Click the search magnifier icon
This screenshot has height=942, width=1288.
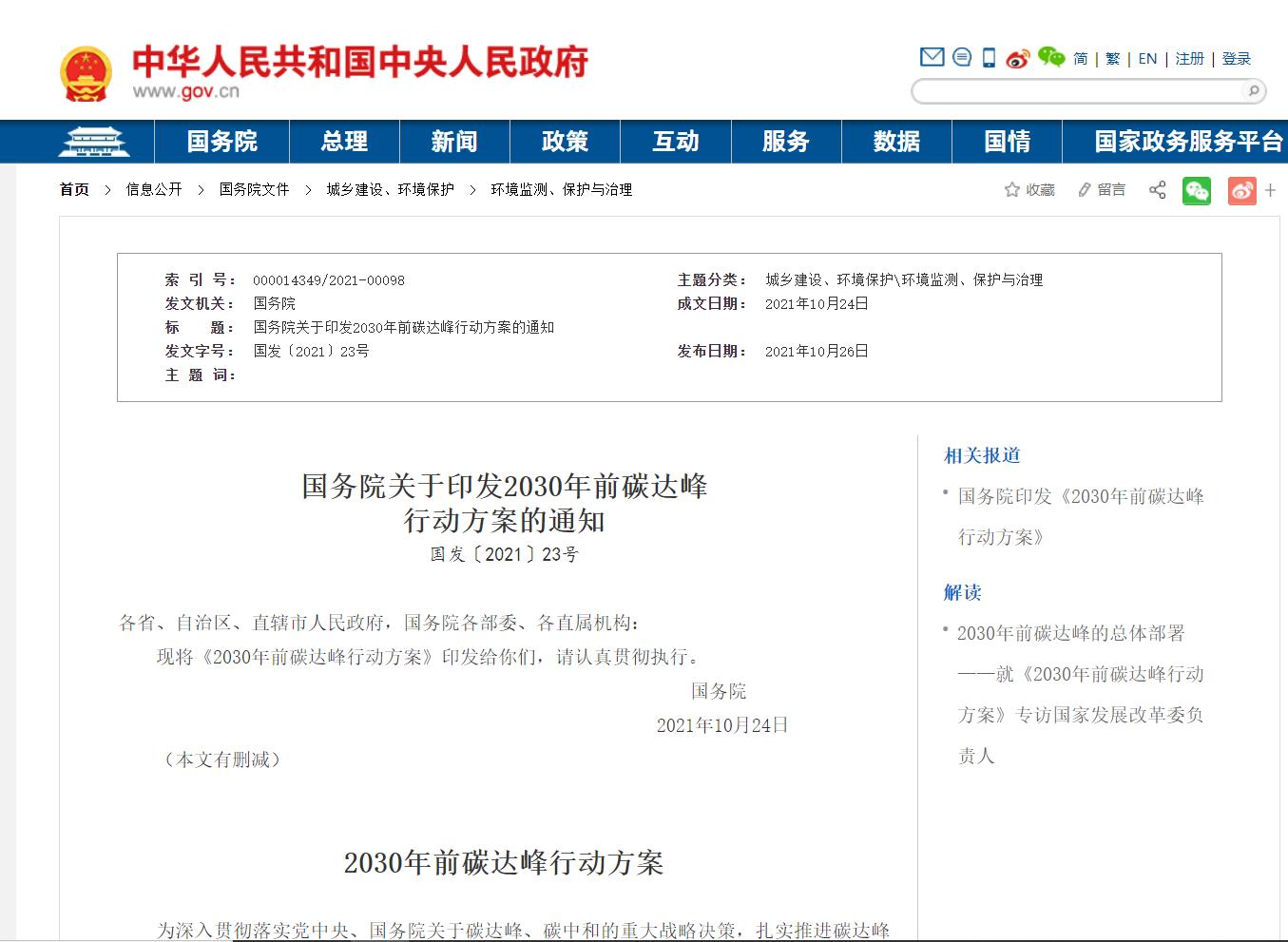1254,91
